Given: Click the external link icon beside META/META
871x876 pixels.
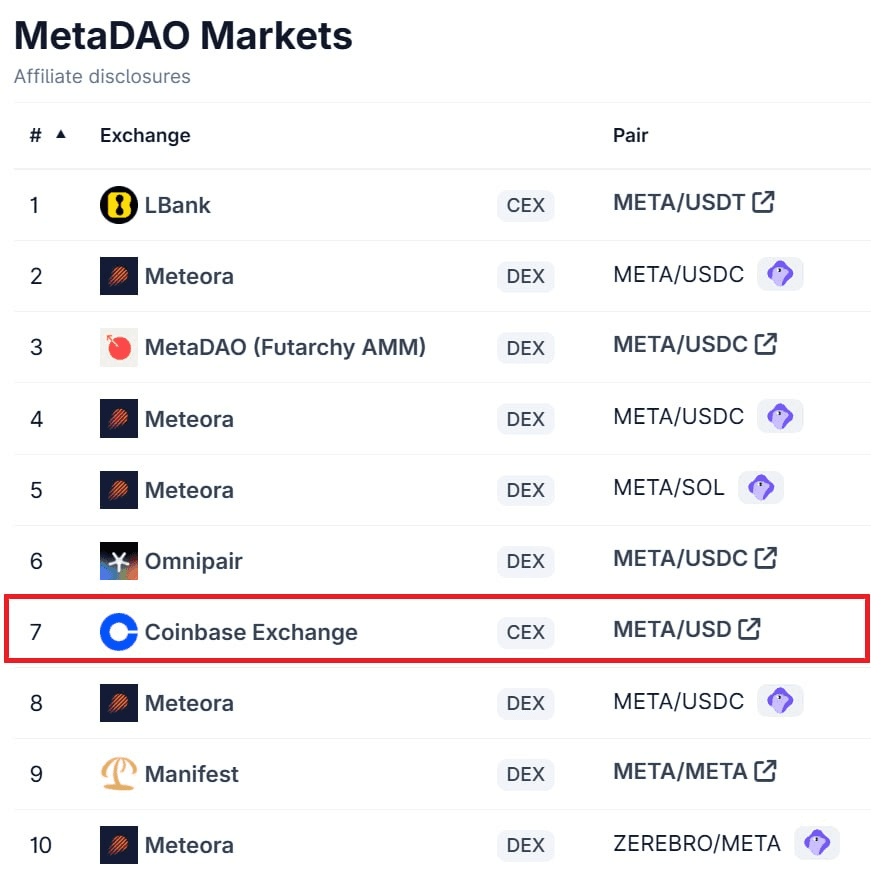Looking at the screenshot, I should tap(765, 772).
